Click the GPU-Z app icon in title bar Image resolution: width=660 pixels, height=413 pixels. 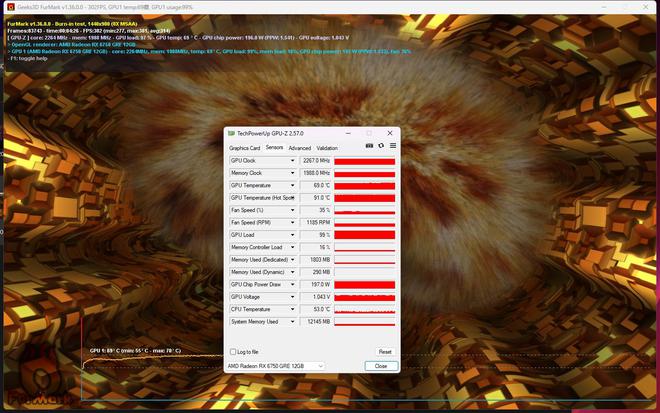[231, 133]
